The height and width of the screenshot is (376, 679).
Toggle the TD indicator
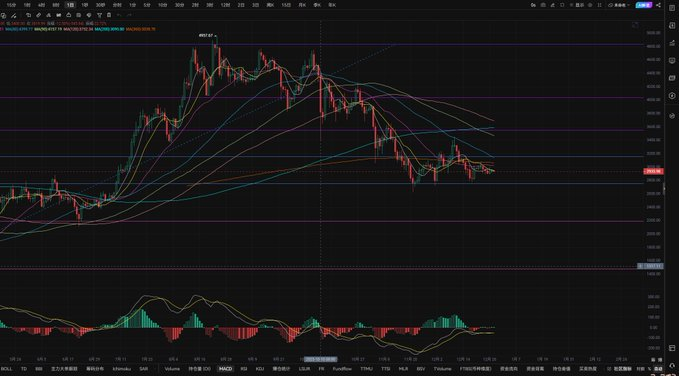tap(24, 369)
